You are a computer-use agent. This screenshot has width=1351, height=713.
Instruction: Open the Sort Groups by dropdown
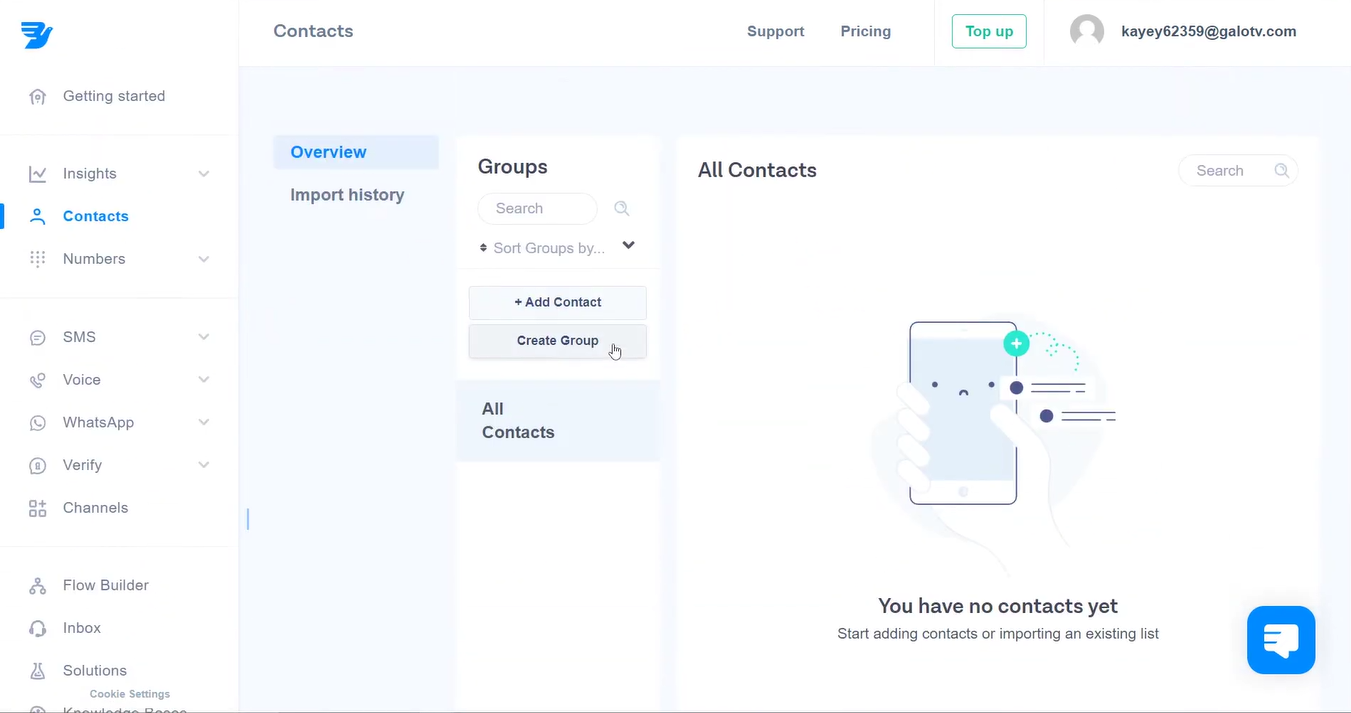(558, 247)
